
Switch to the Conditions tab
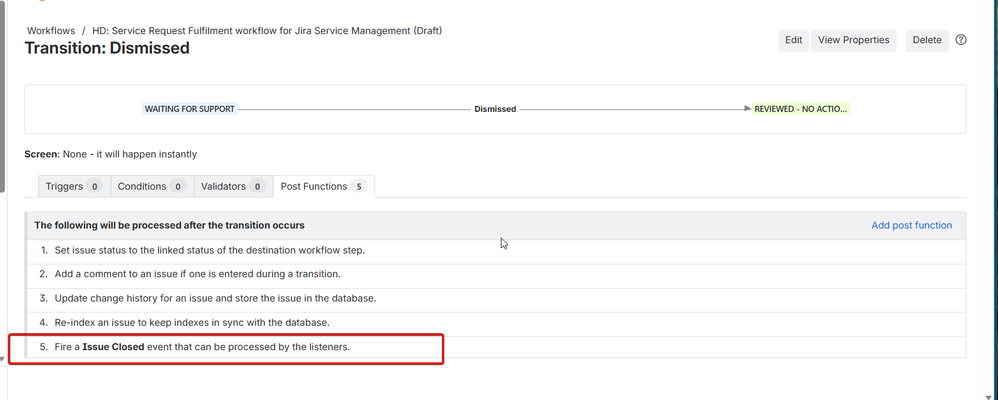click(151, 187)
